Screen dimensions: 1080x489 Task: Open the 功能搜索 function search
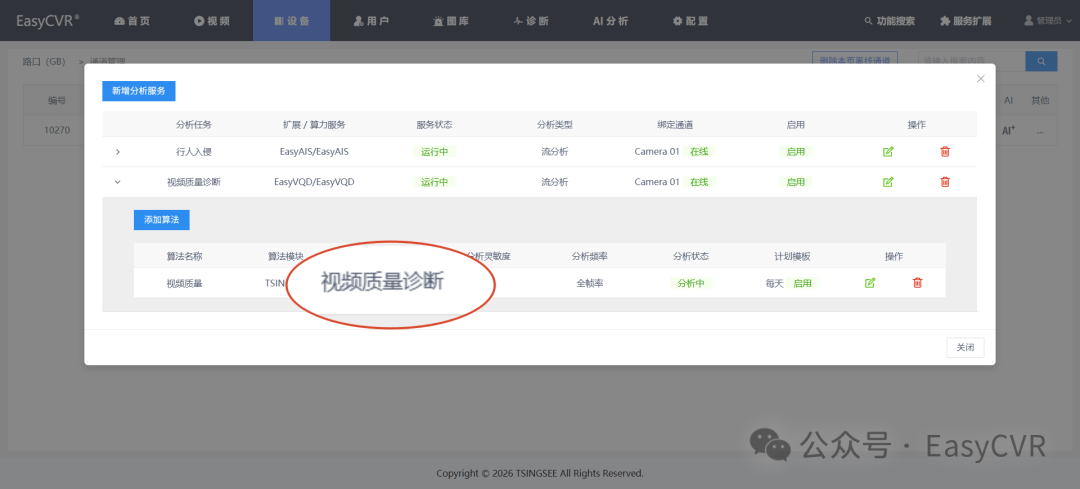coord(890,21)
